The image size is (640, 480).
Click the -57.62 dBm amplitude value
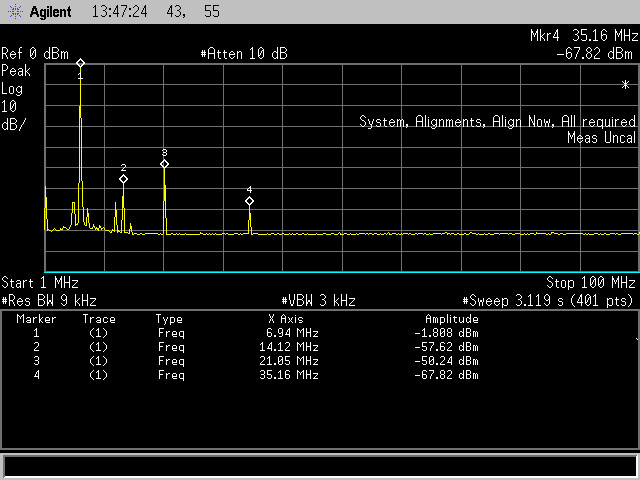pos(447,347)
